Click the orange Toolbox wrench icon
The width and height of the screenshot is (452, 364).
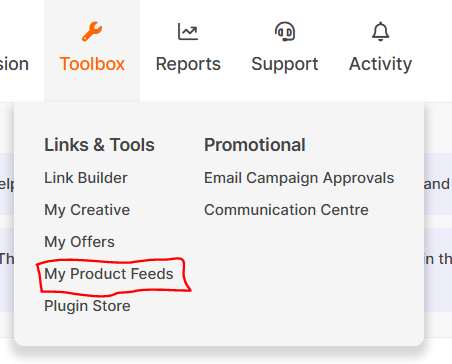pyautogui.click(x=92, y=32)
